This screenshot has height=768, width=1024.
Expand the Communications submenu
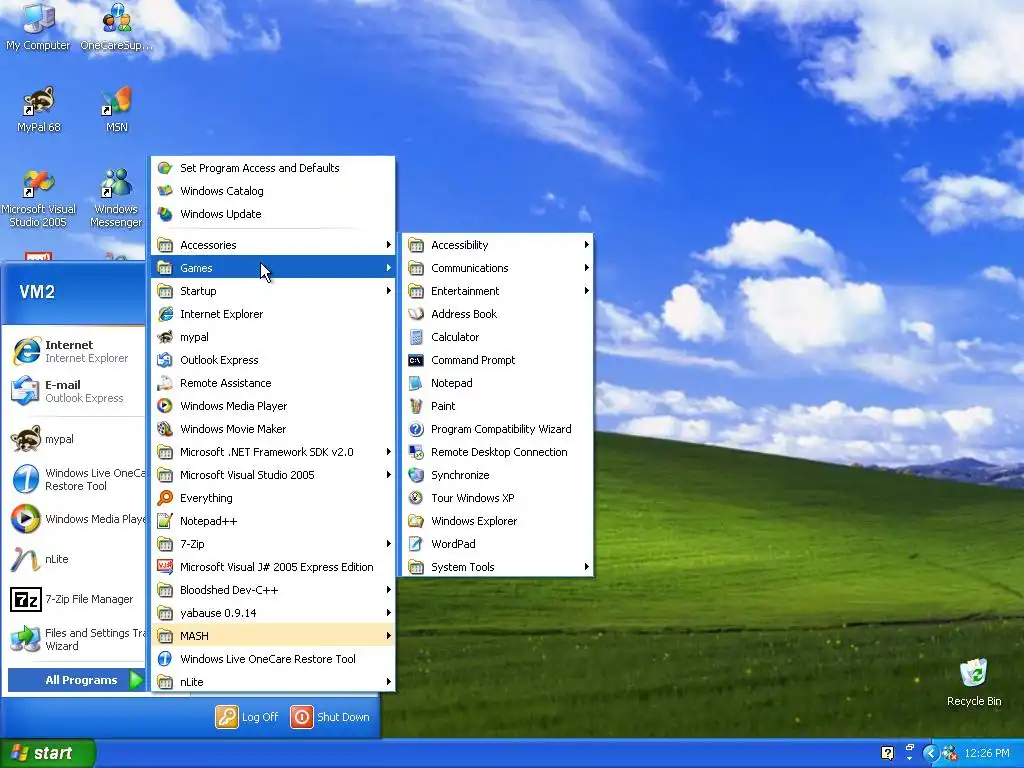[x=498, y=268]
